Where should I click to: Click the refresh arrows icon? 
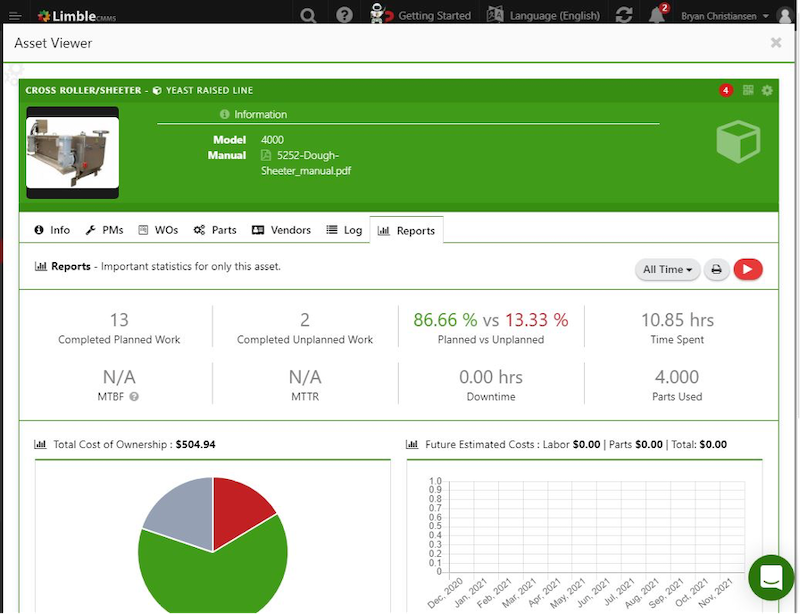point(624,15)
